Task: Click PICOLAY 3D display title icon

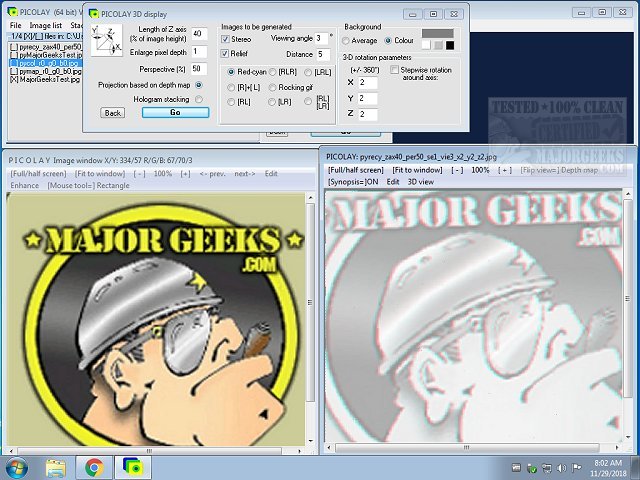Action: pos(94,14)
